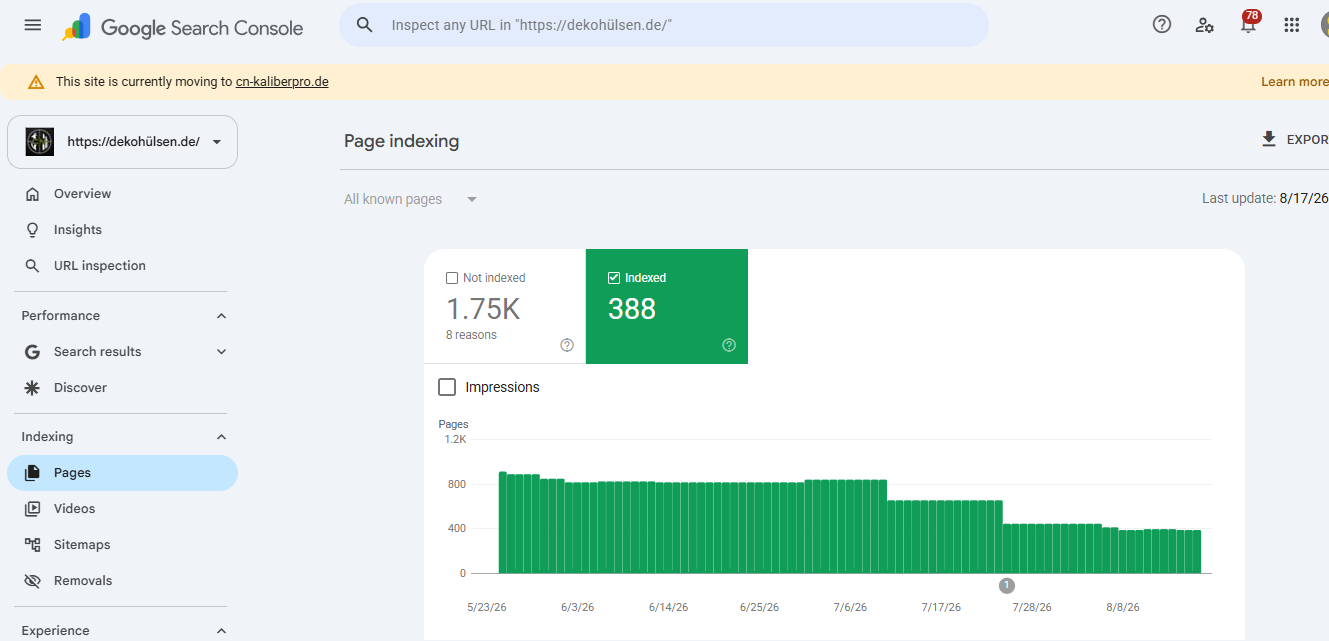1329x641 pixels.
Task: Click Learn more in site move banner
Action: click(1294, 82)
